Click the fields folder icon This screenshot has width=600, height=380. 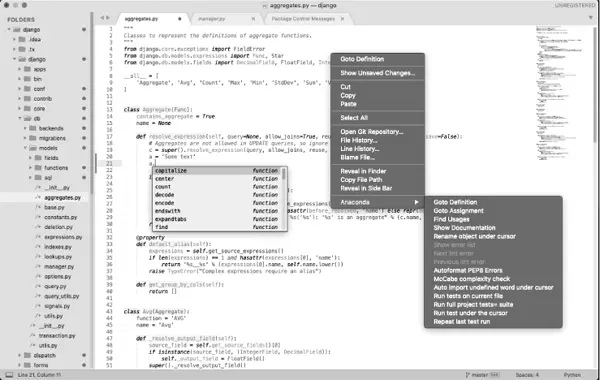(x=38, y=158)
